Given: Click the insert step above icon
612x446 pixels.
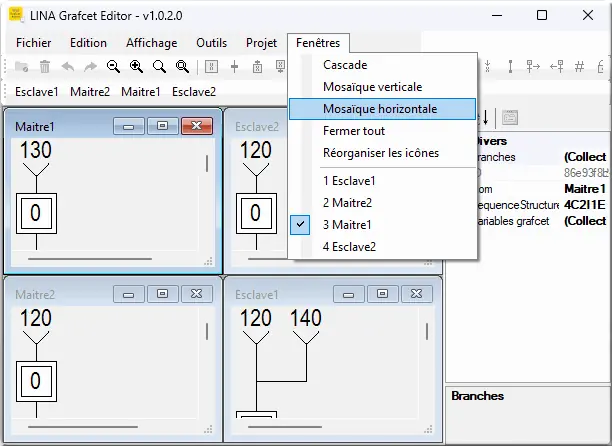Looking at the screenshot, I should coord(257,66).
